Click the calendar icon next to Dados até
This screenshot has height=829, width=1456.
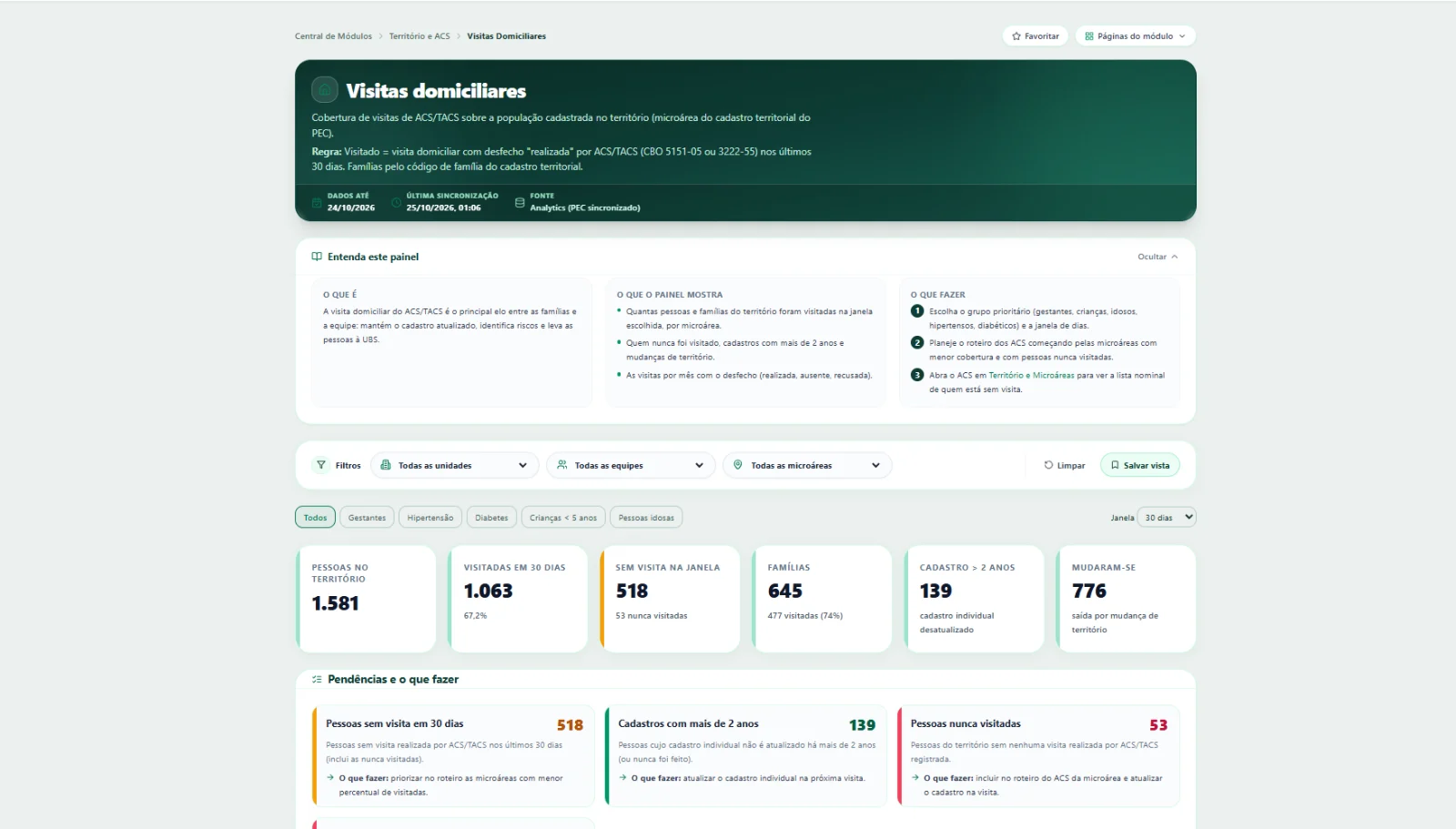pyautogui.click(x=317, y=202)
